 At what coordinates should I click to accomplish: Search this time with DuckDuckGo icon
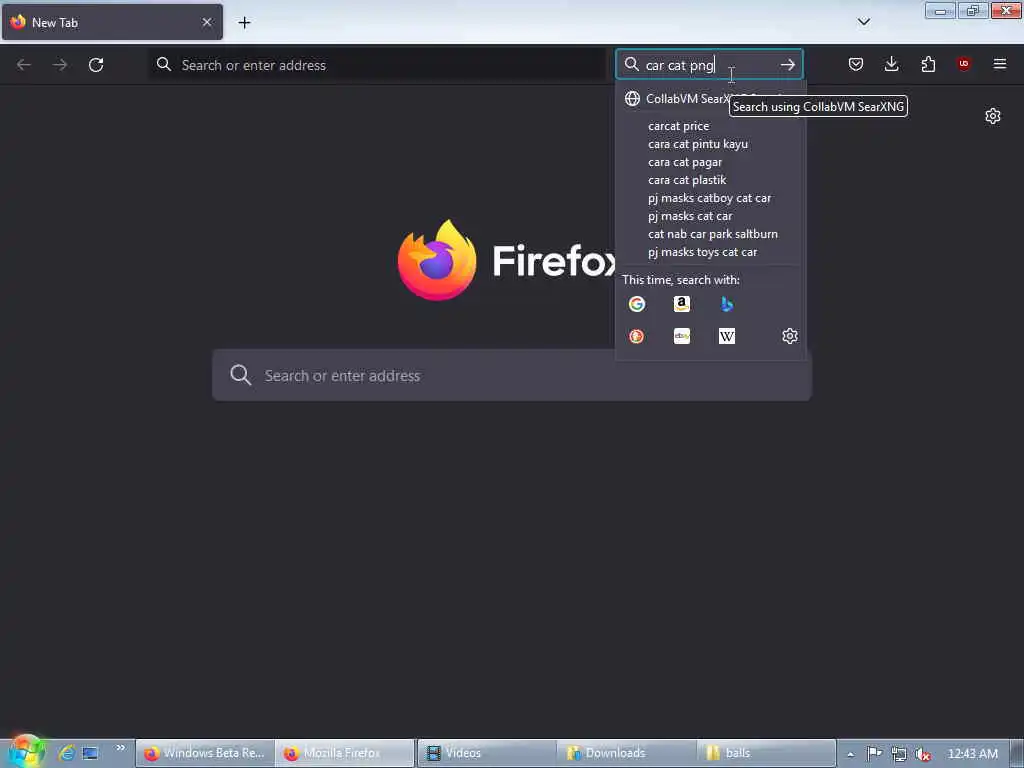point(637,336)
